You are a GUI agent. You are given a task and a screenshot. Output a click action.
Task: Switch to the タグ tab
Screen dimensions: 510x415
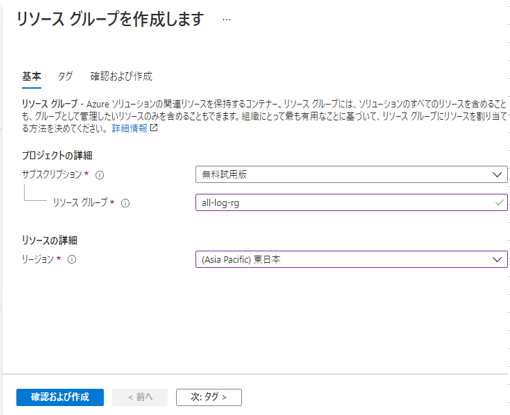click(x=65, y=76)
